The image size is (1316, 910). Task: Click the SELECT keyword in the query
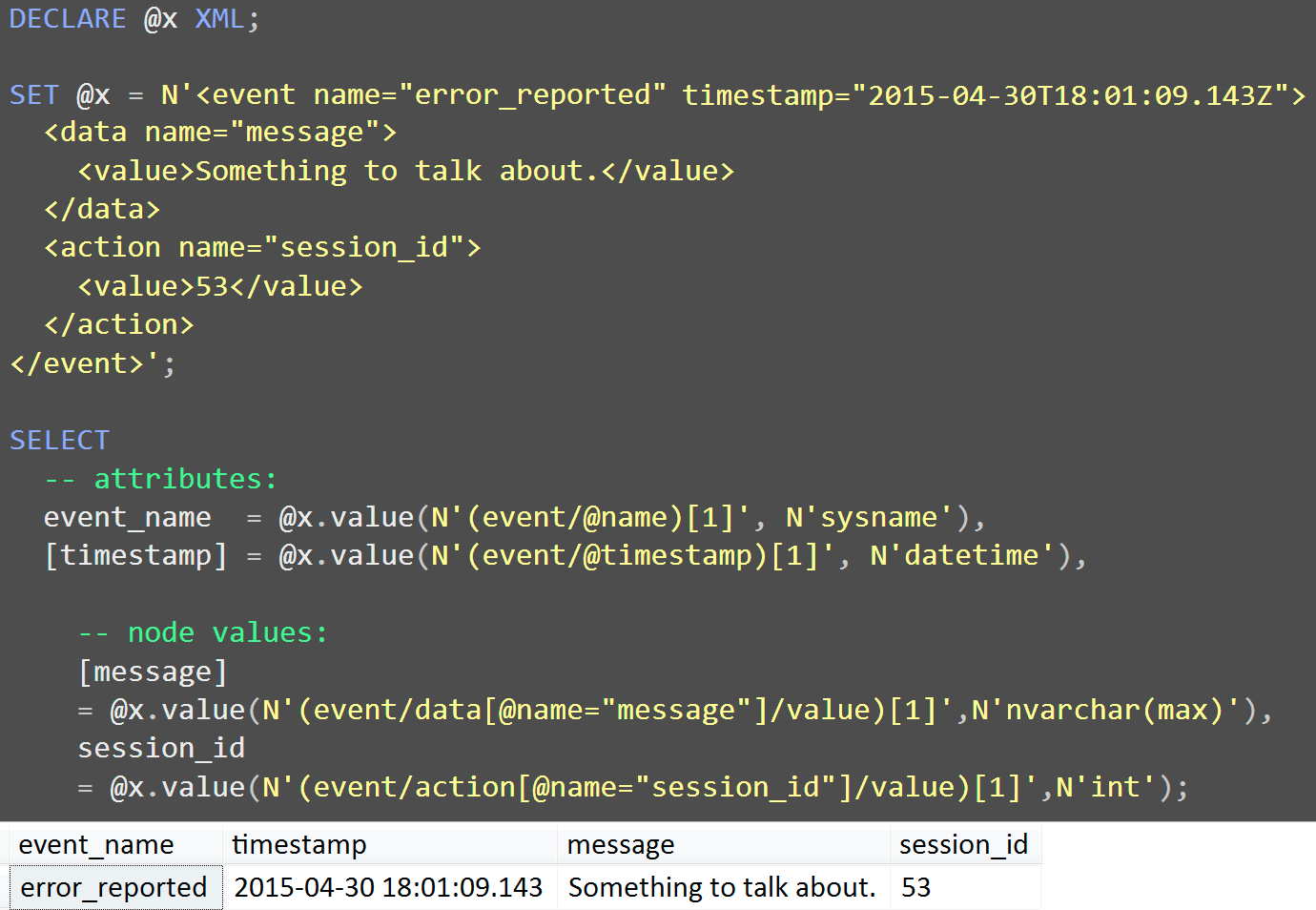pyautogui.click(x=59, y=440)
